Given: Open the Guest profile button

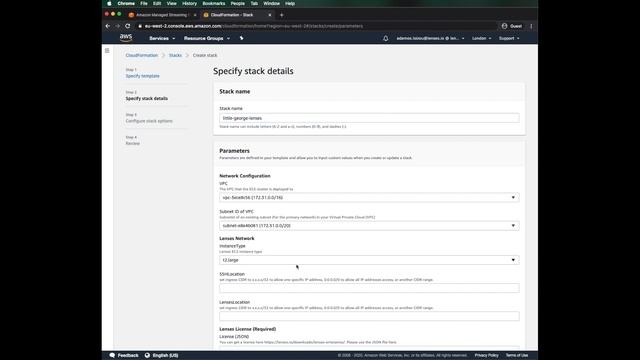Looking at the screenshot, I should [x=512, y=26].
